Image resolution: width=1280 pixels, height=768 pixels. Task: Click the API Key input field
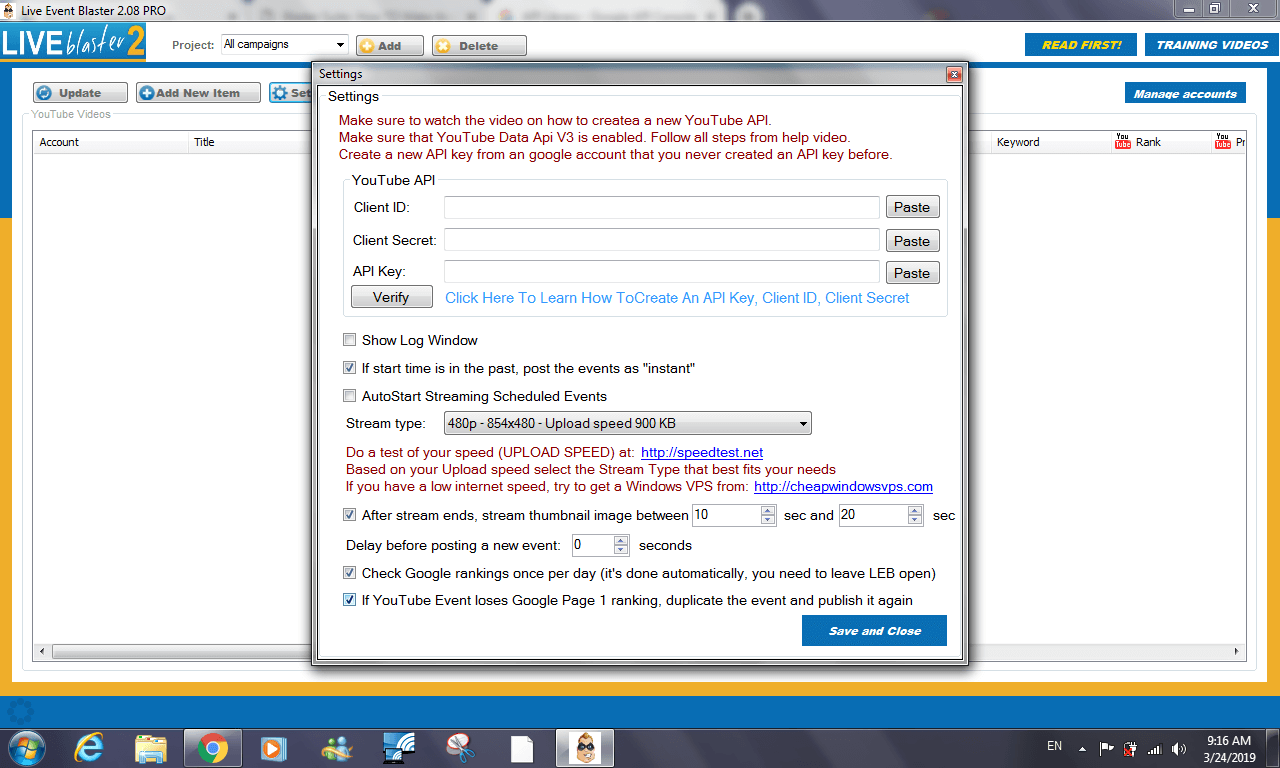coord(662,272)
